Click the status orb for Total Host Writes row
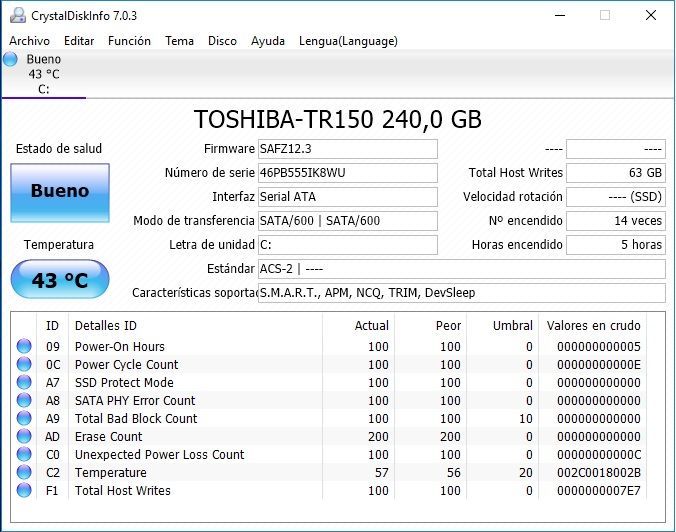The image size is (676, 532). 23,491
